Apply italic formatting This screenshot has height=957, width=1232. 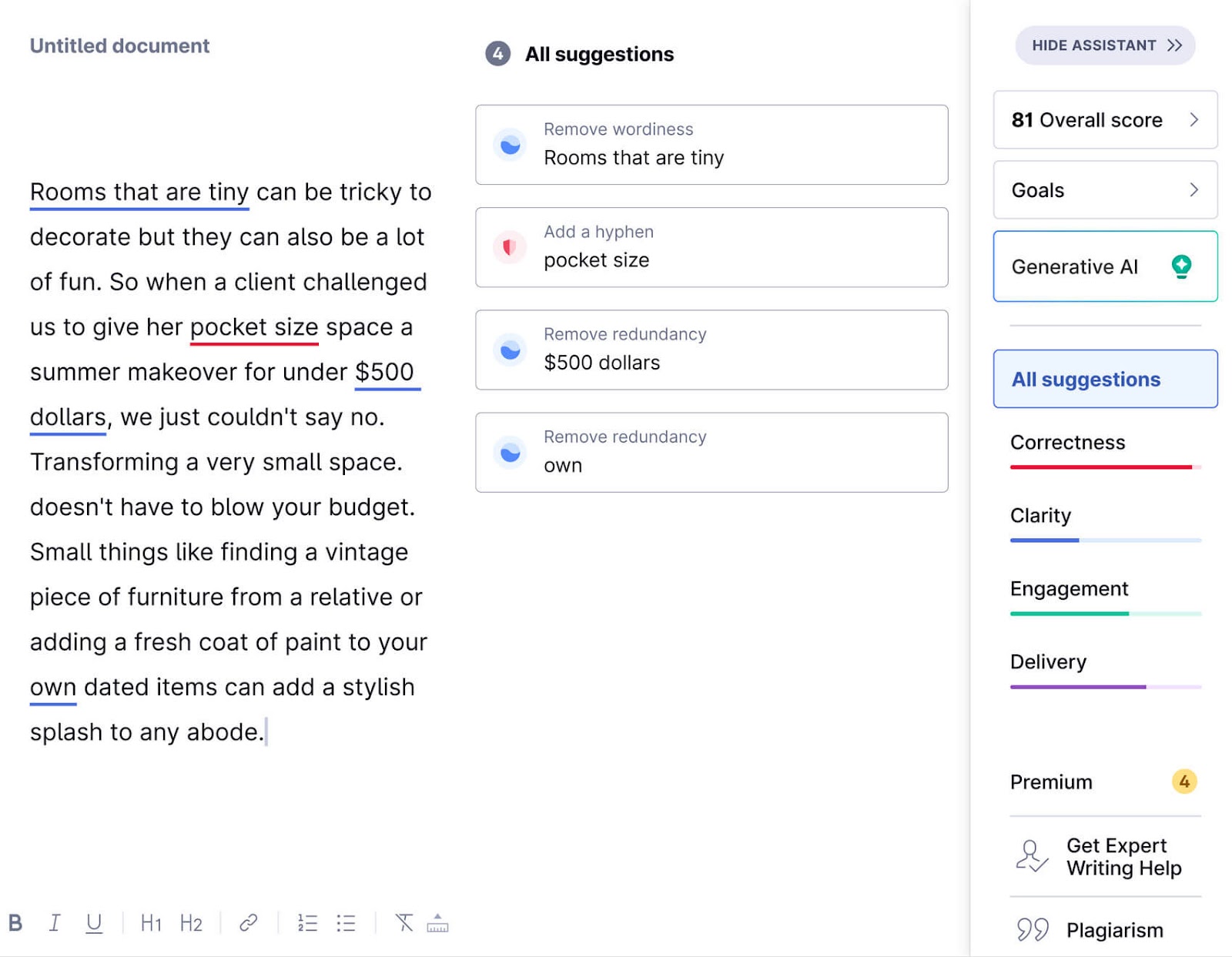point(55,923)
